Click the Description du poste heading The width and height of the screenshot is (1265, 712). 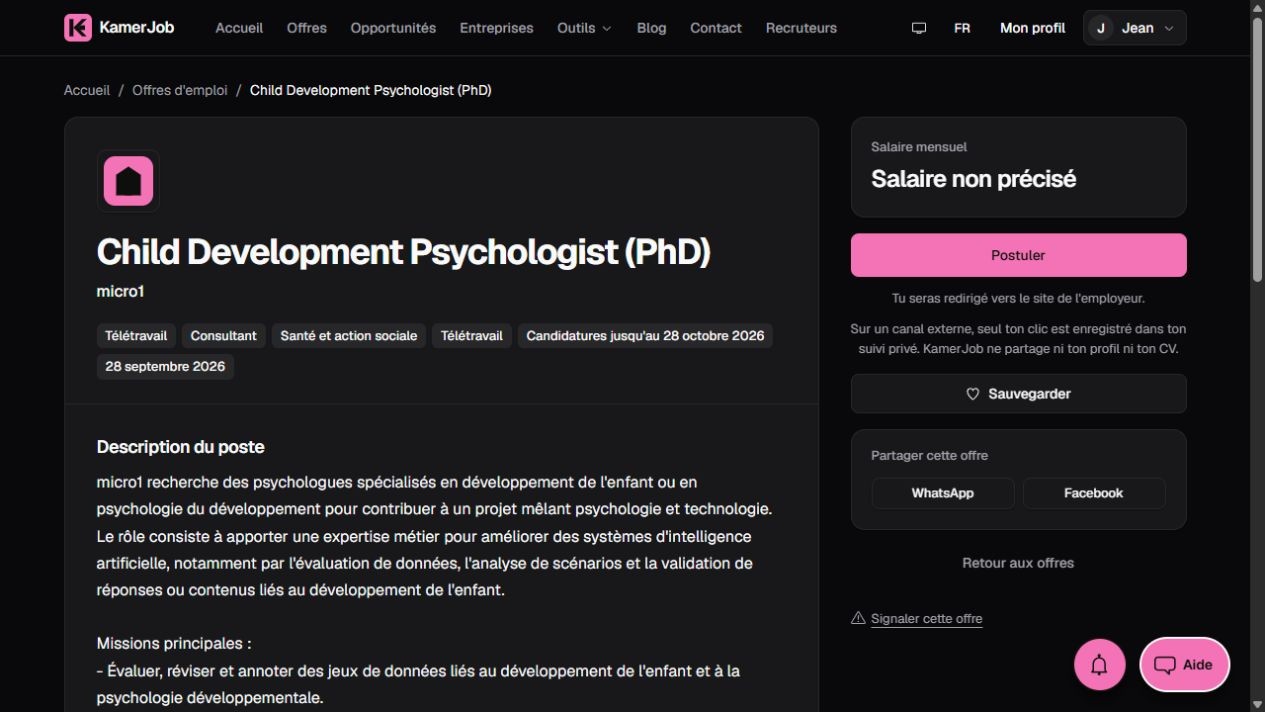click(180, 447)
